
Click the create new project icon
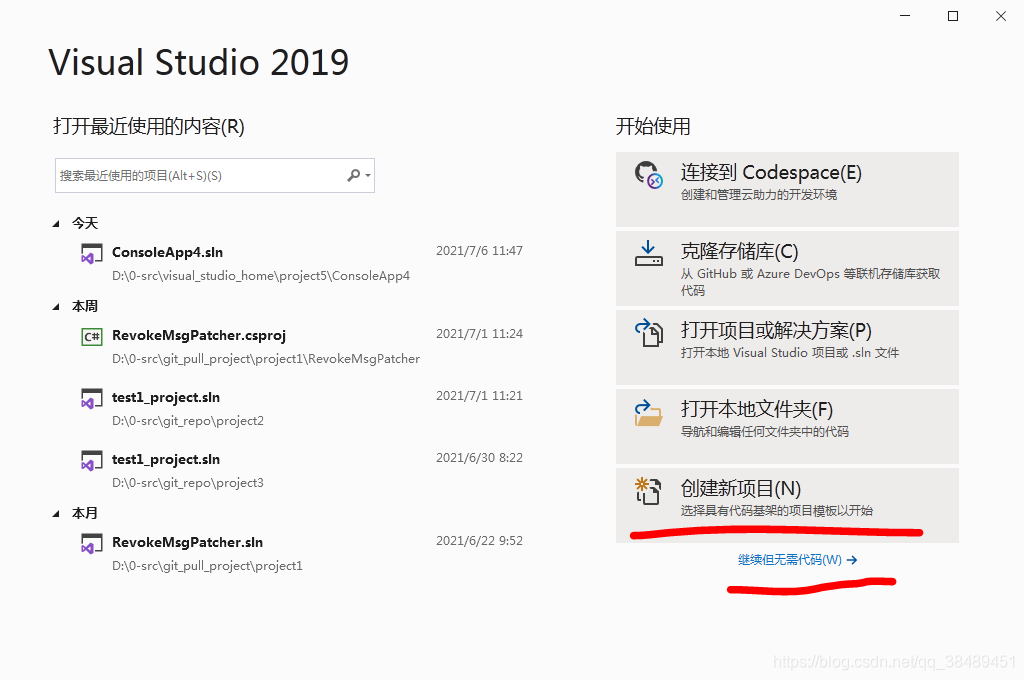648,491
